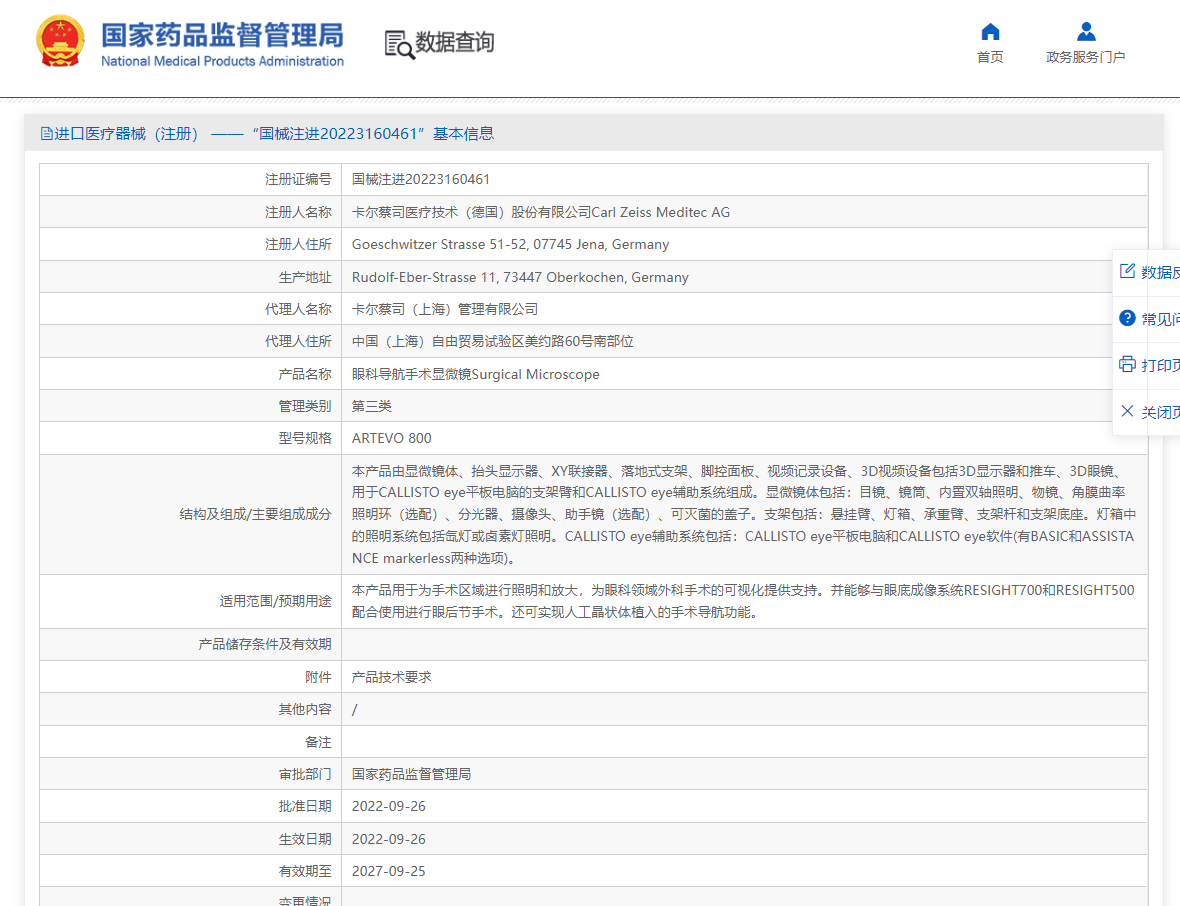The height and width of the screenshot is (906, 1180).
Task: Click the 附件 row label
Action: pos(318,677)
